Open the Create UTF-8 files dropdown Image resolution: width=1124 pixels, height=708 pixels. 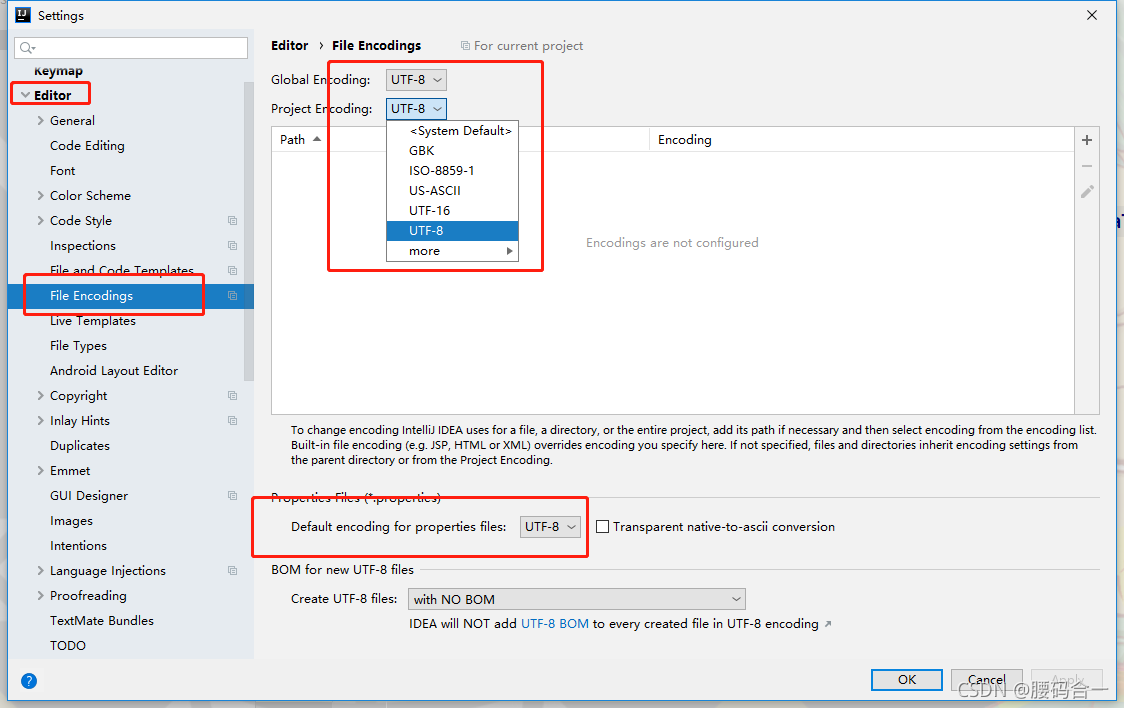pos(576,599)
